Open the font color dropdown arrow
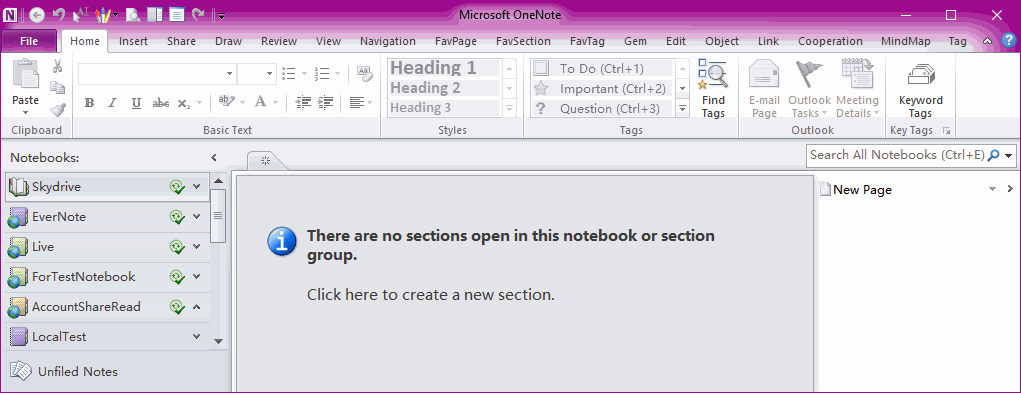The width and height of the screenshot is (1021, 393). (x=275, y=103)
